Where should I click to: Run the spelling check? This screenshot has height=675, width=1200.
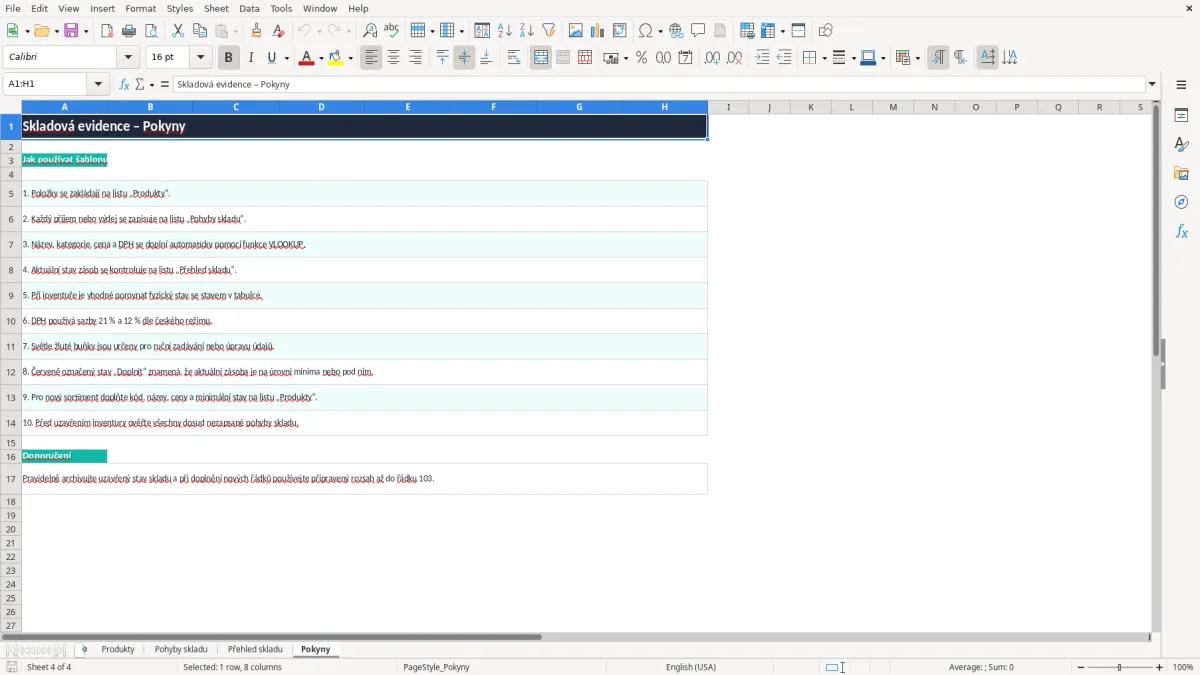coord(392,31)
